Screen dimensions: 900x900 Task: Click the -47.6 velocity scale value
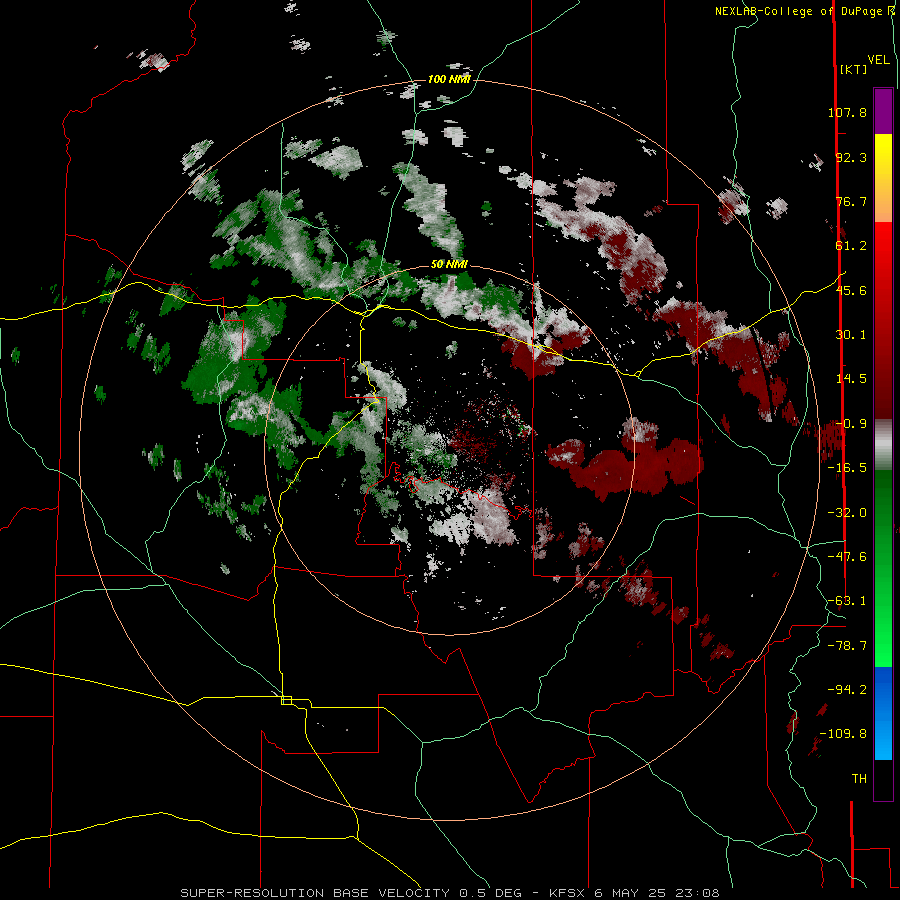(847, 557)
